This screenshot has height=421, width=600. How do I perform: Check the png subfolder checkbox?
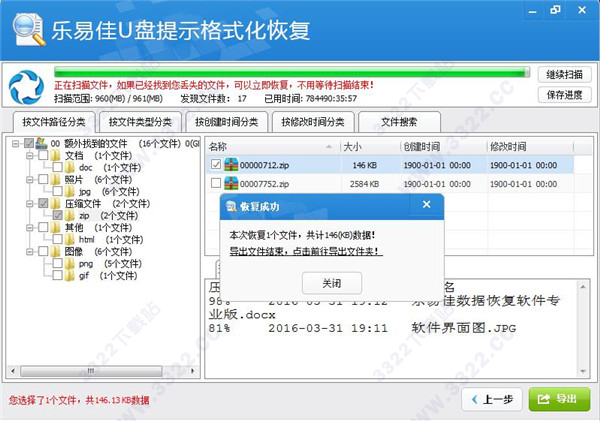[x=57, y=263]
